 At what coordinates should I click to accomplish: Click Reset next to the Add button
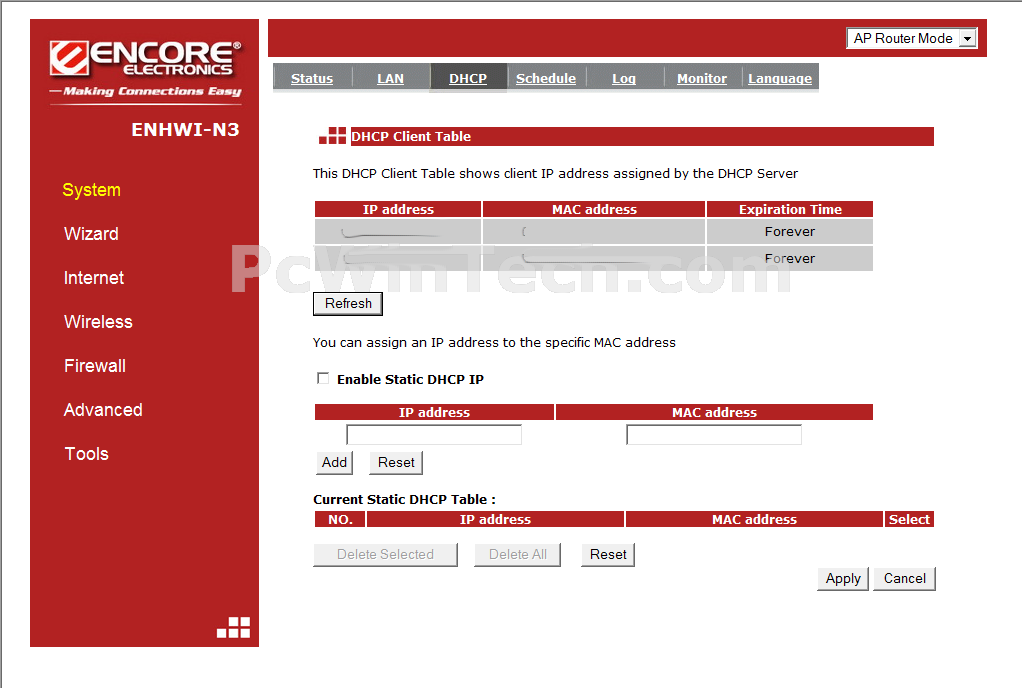click(396, 463)
